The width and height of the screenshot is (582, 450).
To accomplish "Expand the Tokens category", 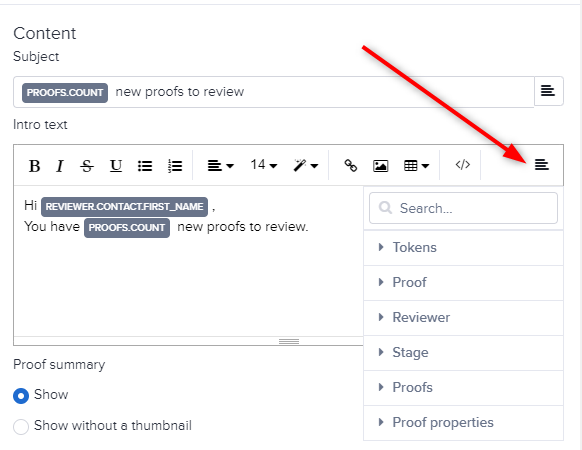I will tap(463, 248).
